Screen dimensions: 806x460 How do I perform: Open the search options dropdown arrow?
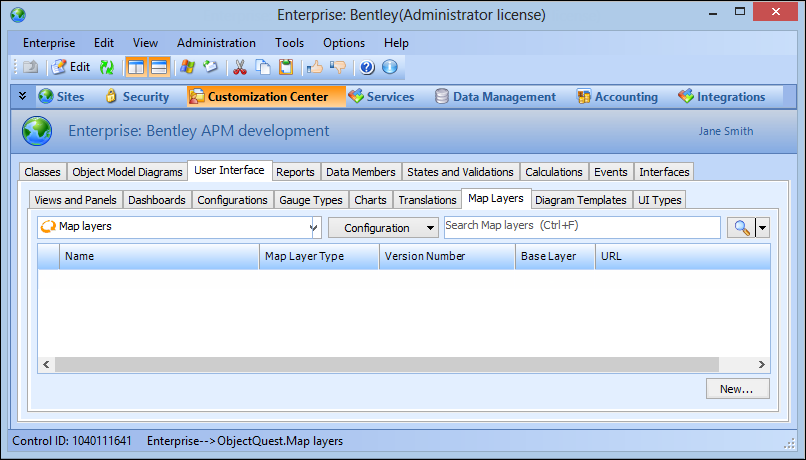click(x=763, y=228)
